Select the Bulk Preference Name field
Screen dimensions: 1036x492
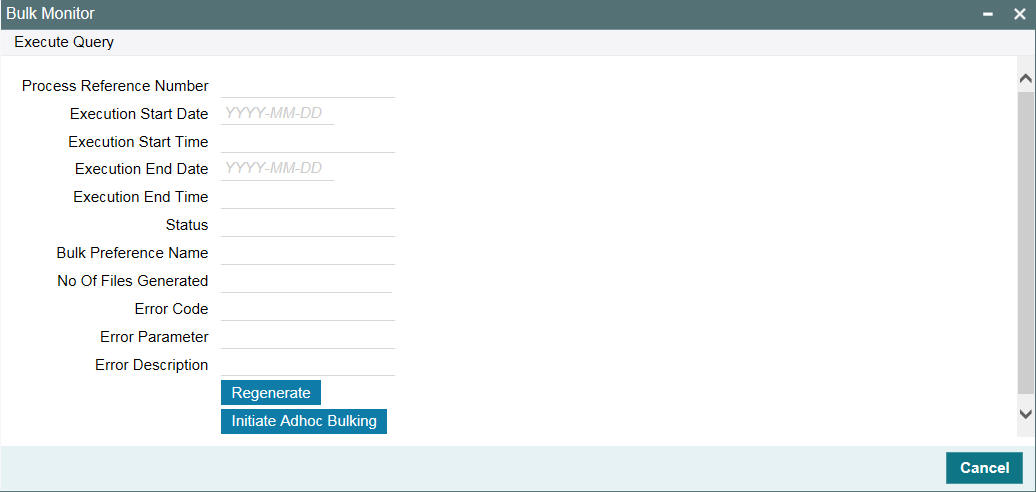pyautogui.click(x=307, y=253)
